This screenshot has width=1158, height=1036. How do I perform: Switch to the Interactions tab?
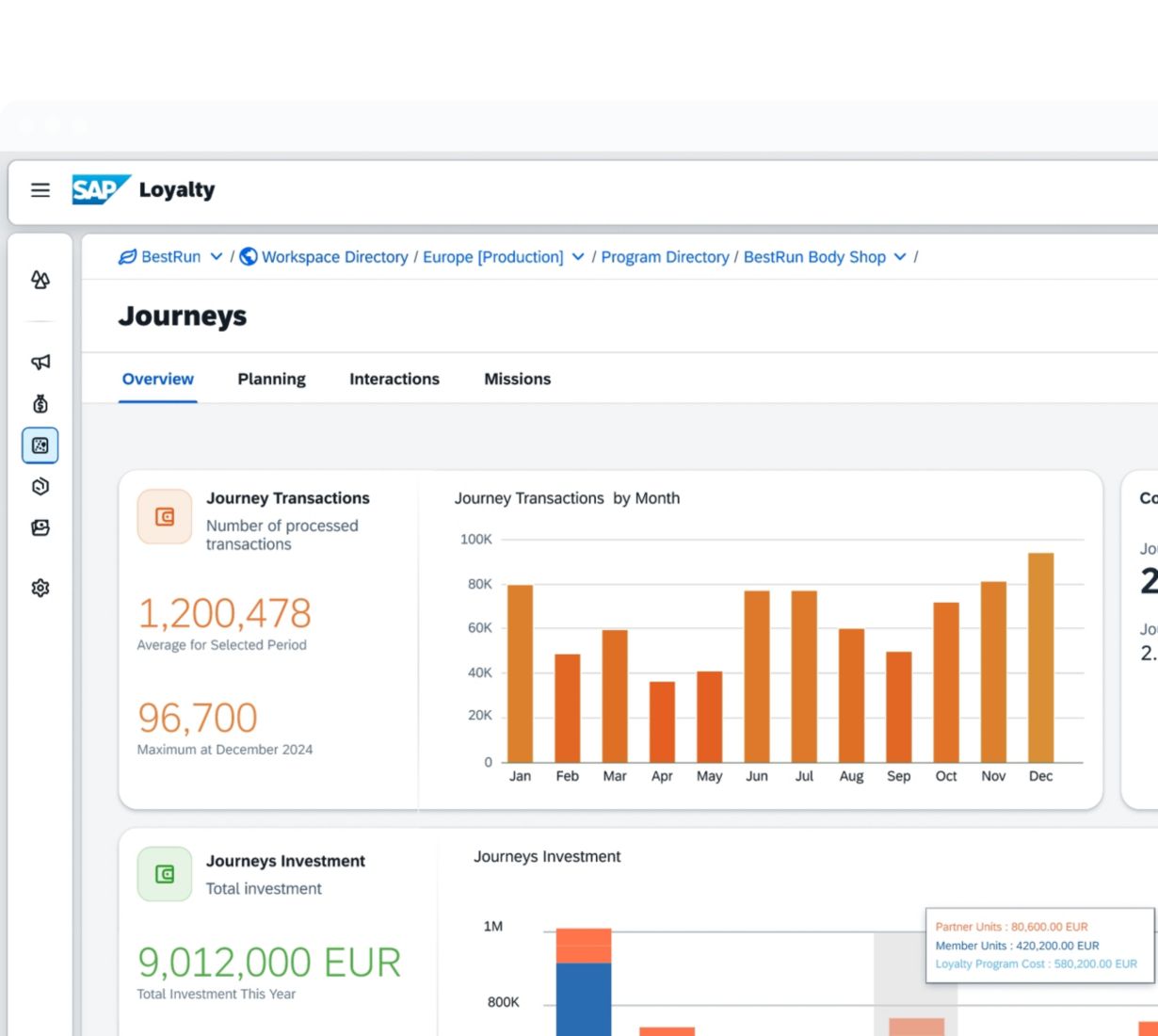[394, 379]
